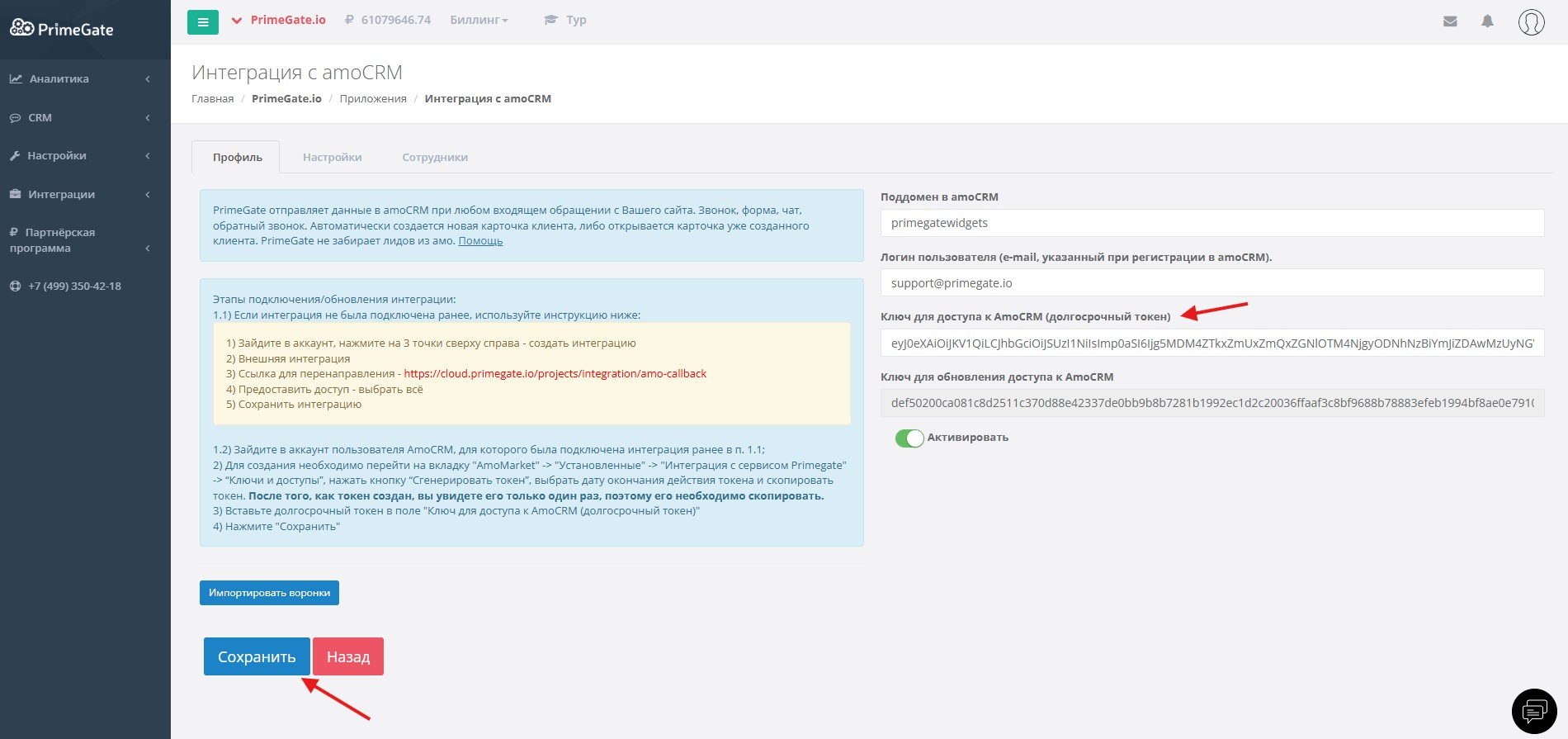Viewport: 1568px width, 739px height.
Task: Toggle the green hamburger menu button
Action: click(203, 22)
